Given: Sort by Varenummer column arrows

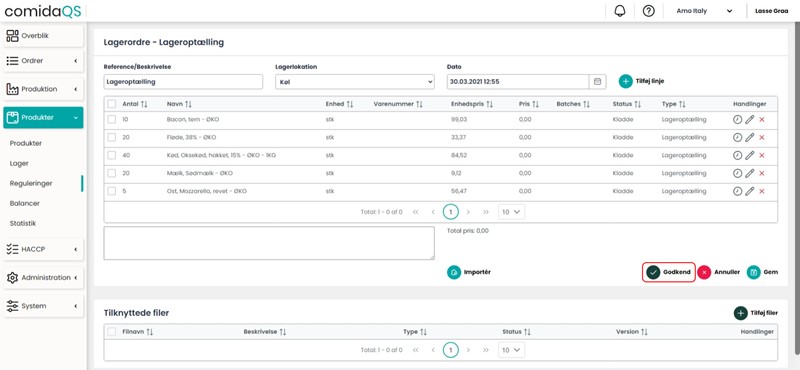Looking at the screenshot, I should point(419,104).
